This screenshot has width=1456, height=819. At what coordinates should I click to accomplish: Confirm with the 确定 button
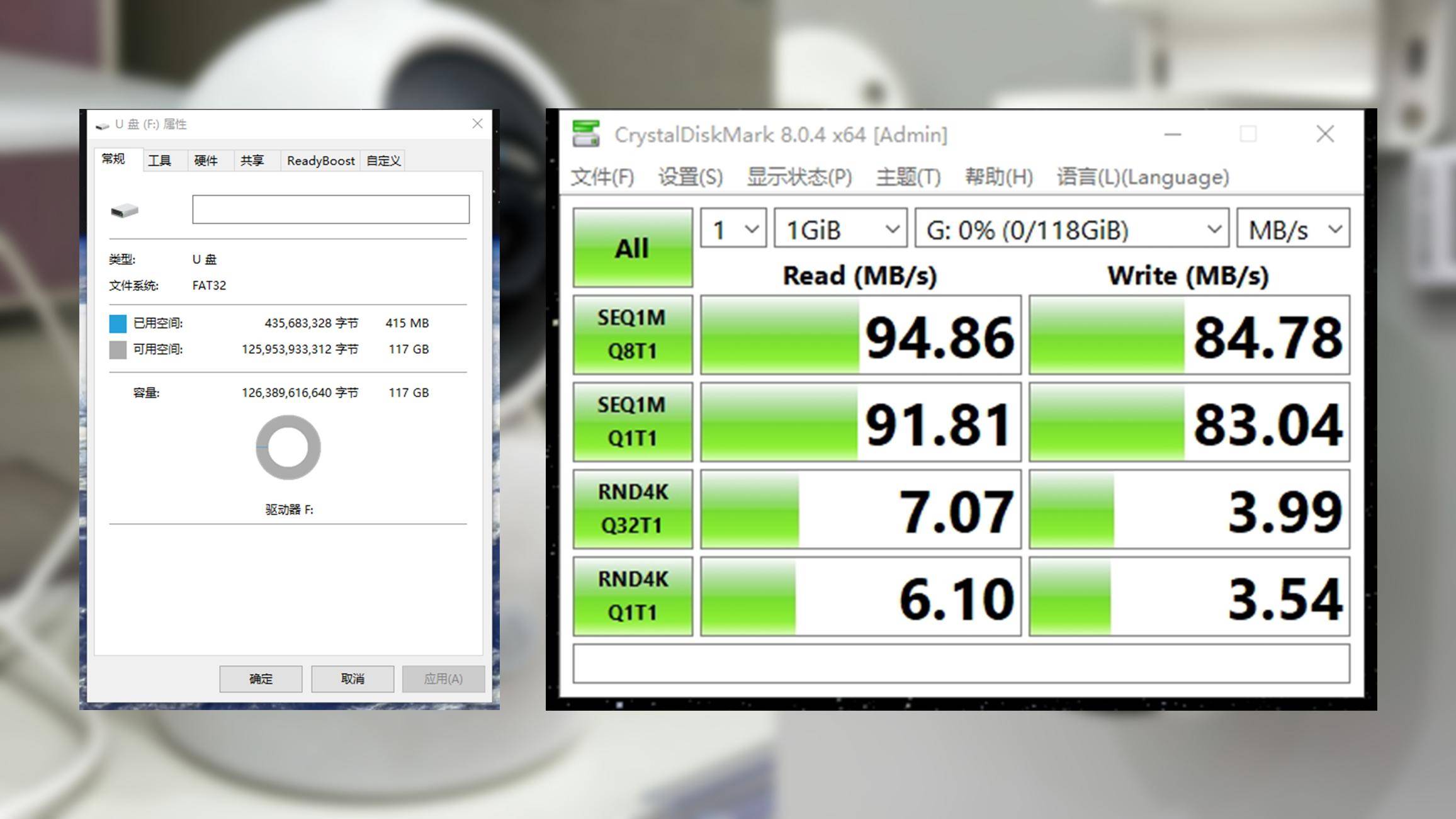pos(261,679)
